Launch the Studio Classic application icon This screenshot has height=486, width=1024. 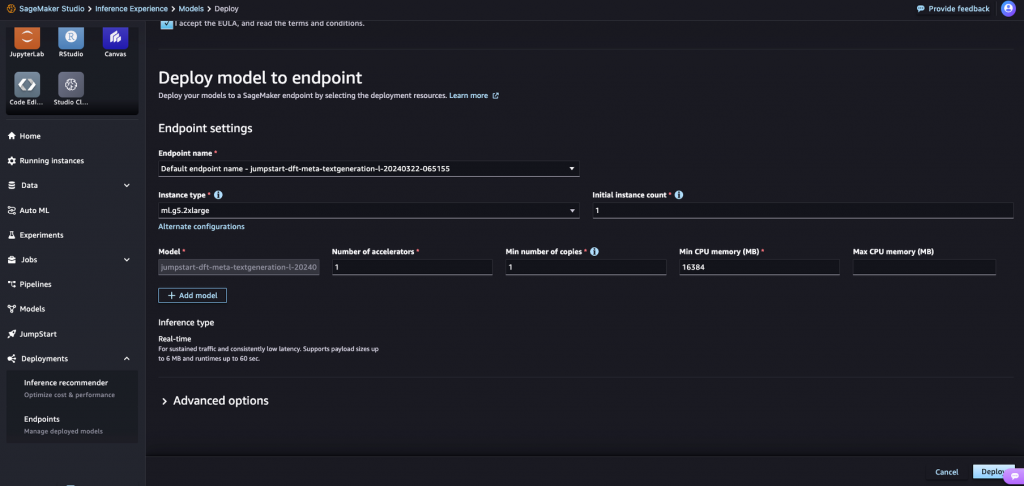(x=71, y=84)
